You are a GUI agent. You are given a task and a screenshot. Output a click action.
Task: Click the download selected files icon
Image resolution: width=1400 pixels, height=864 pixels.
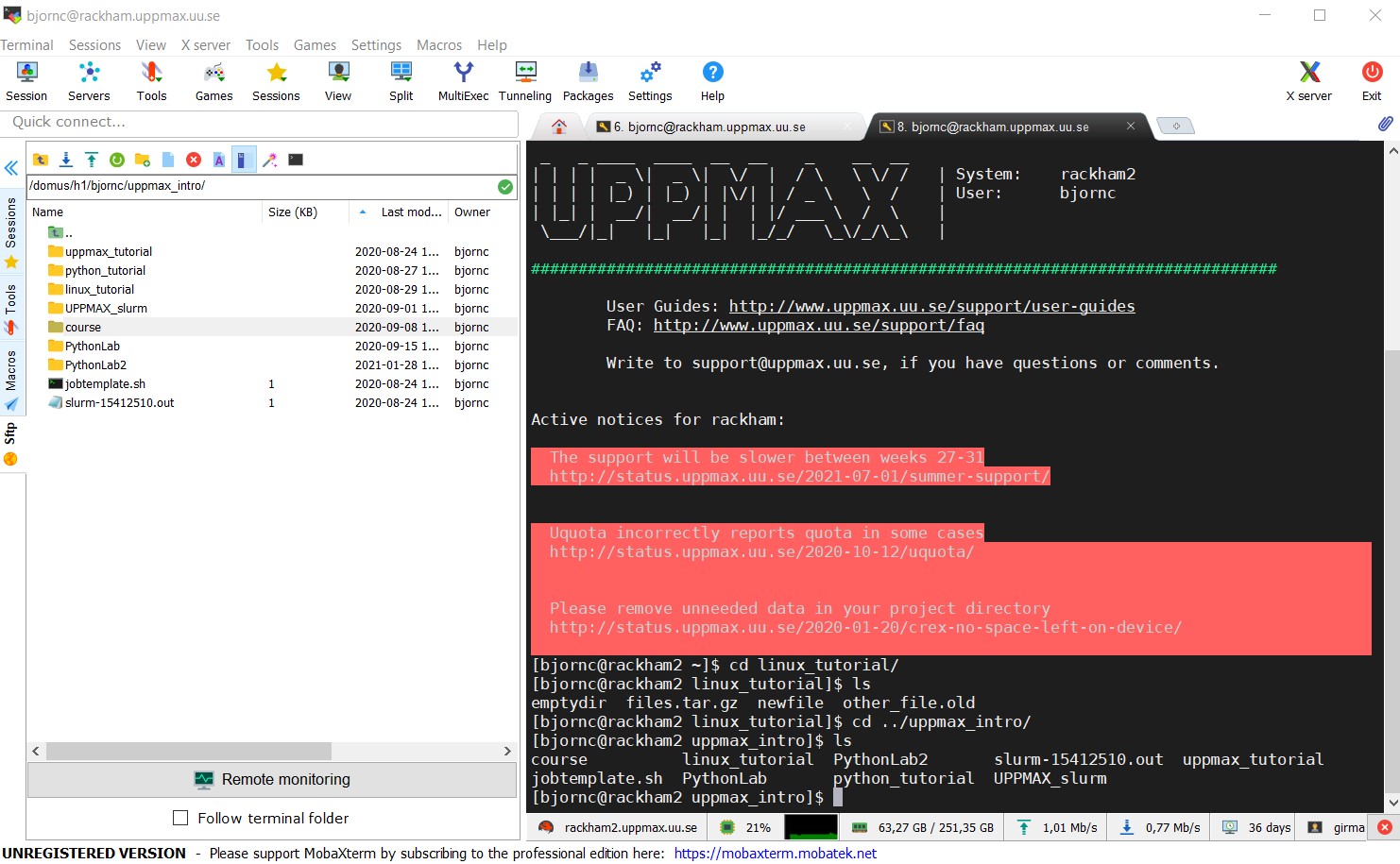pyautogui.click(x=66, y=160)
